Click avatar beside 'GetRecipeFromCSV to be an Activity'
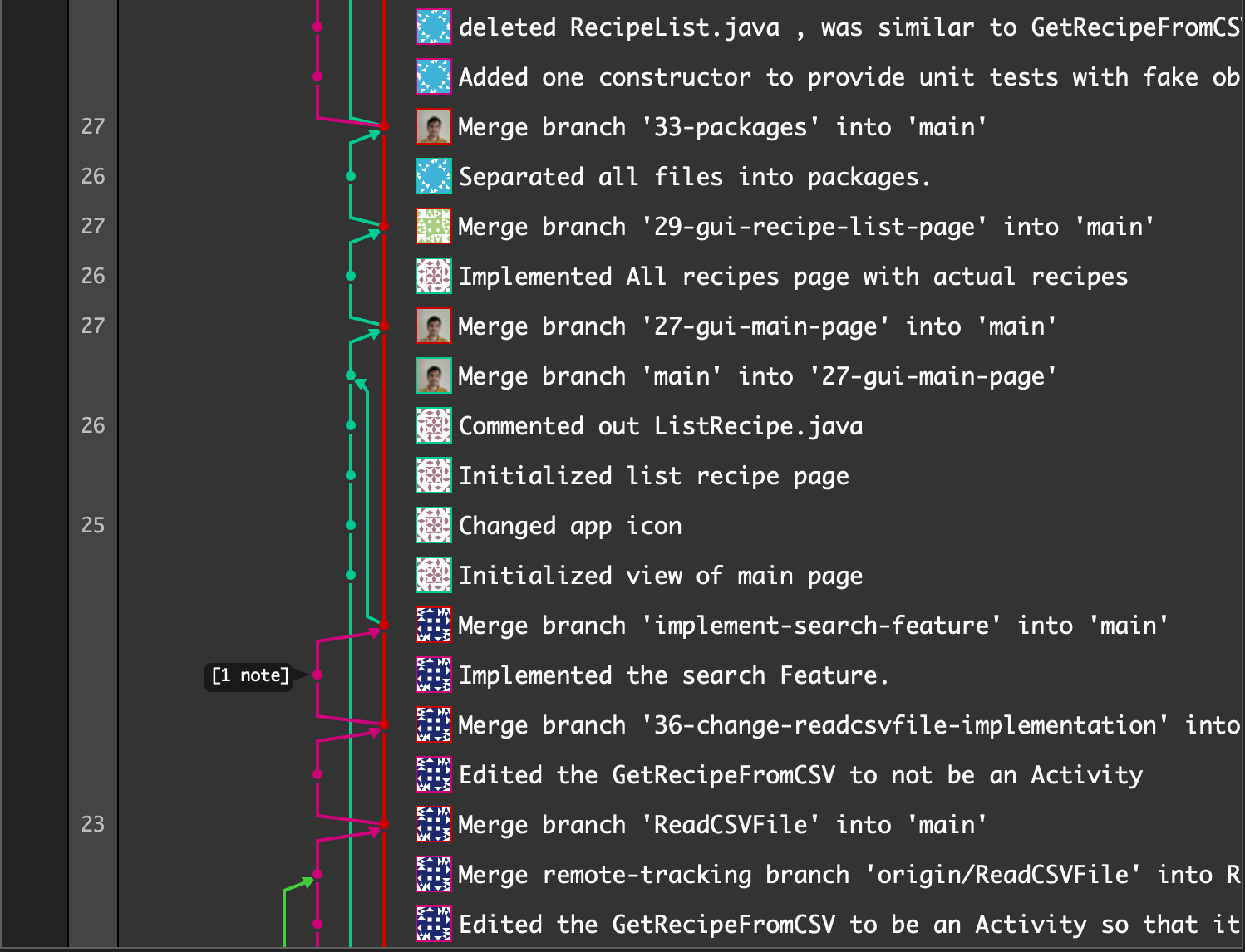Screen dimensions: 1245x952 [434, 924]
